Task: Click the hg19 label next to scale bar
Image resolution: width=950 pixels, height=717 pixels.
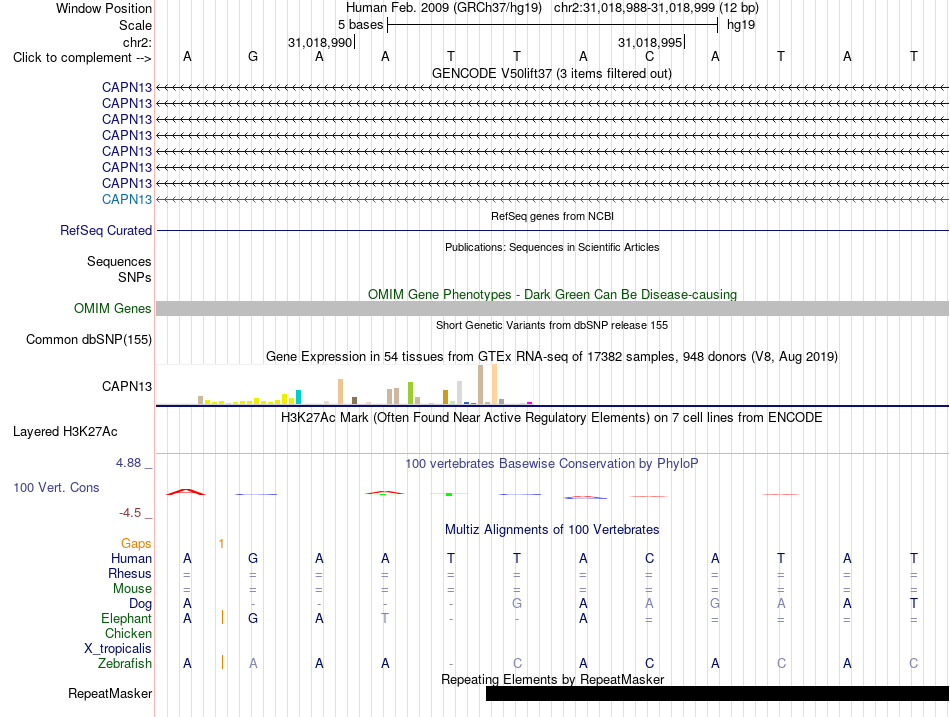Action: [741, 25]
